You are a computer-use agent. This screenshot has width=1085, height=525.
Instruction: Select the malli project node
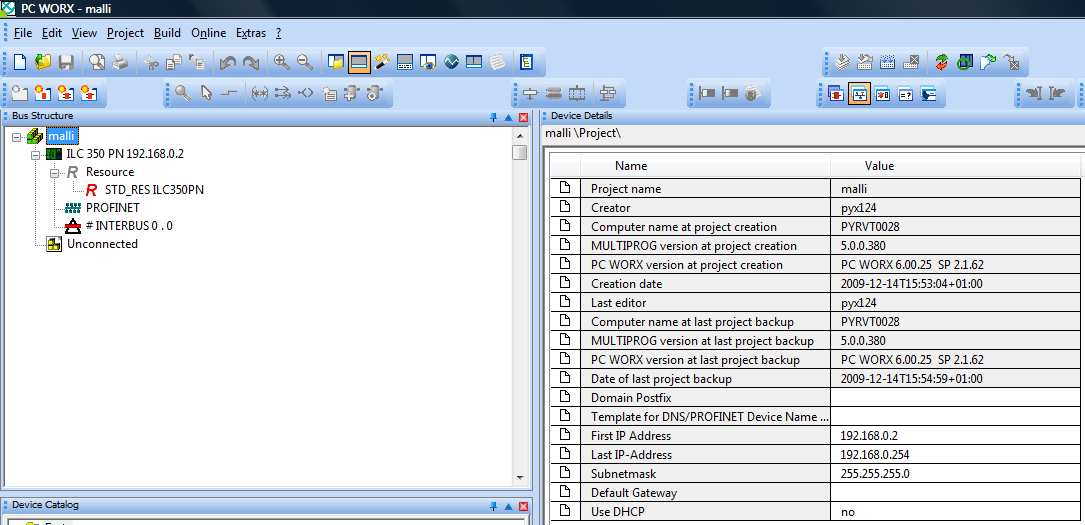[x=61, y=136]
